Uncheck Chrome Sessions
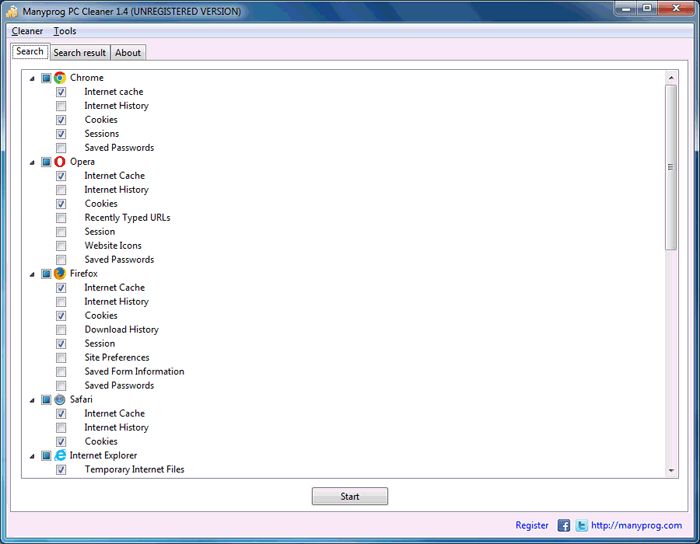 pyautogui.click(x=61, y=134)
